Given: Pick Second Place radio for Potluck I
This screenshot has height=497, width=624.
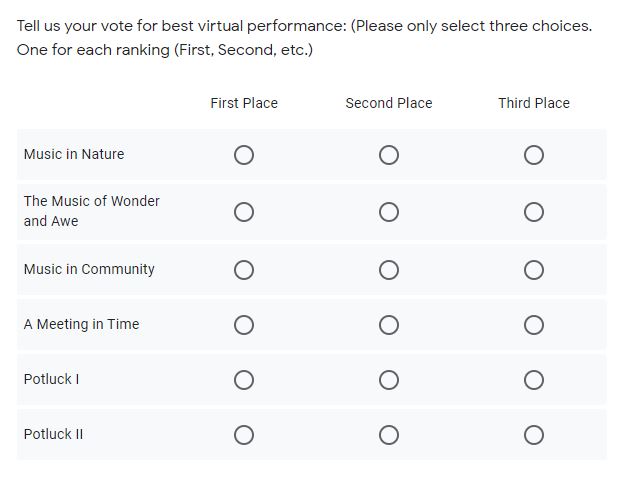Looking at the screenshot, I should pyautogui.click(x=389, y=380).
